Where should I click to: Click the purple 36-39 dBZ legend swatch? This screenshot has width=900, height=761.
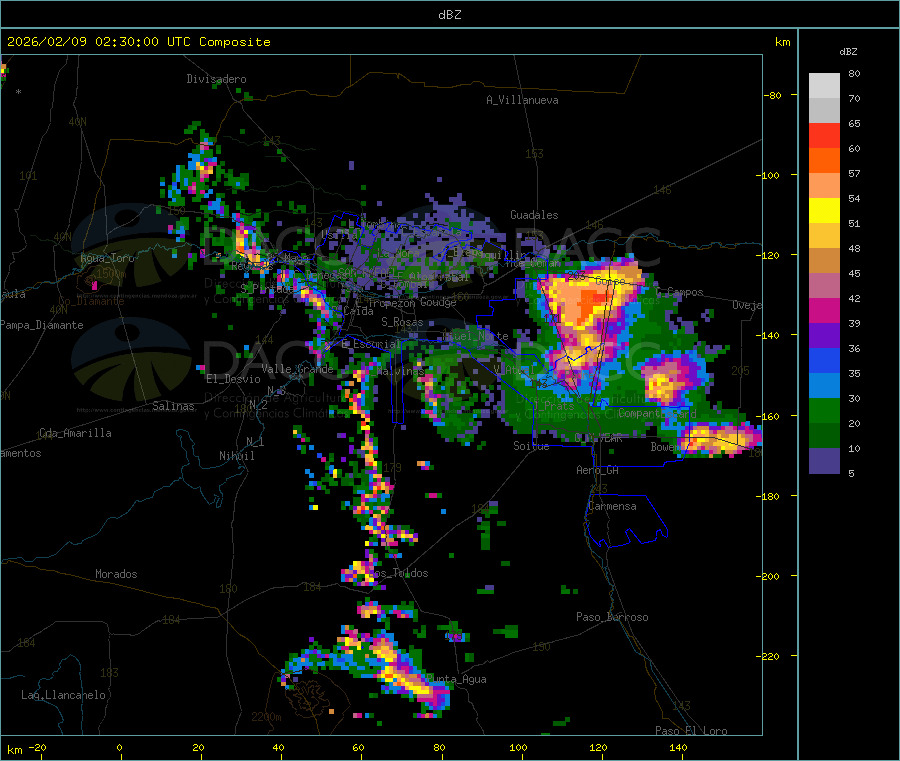tap(824, 336)
